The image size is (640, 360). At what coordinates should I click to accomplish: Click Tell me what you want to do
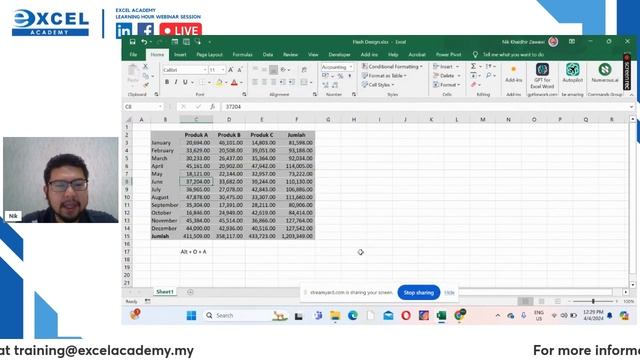click(x=513, y=54)
